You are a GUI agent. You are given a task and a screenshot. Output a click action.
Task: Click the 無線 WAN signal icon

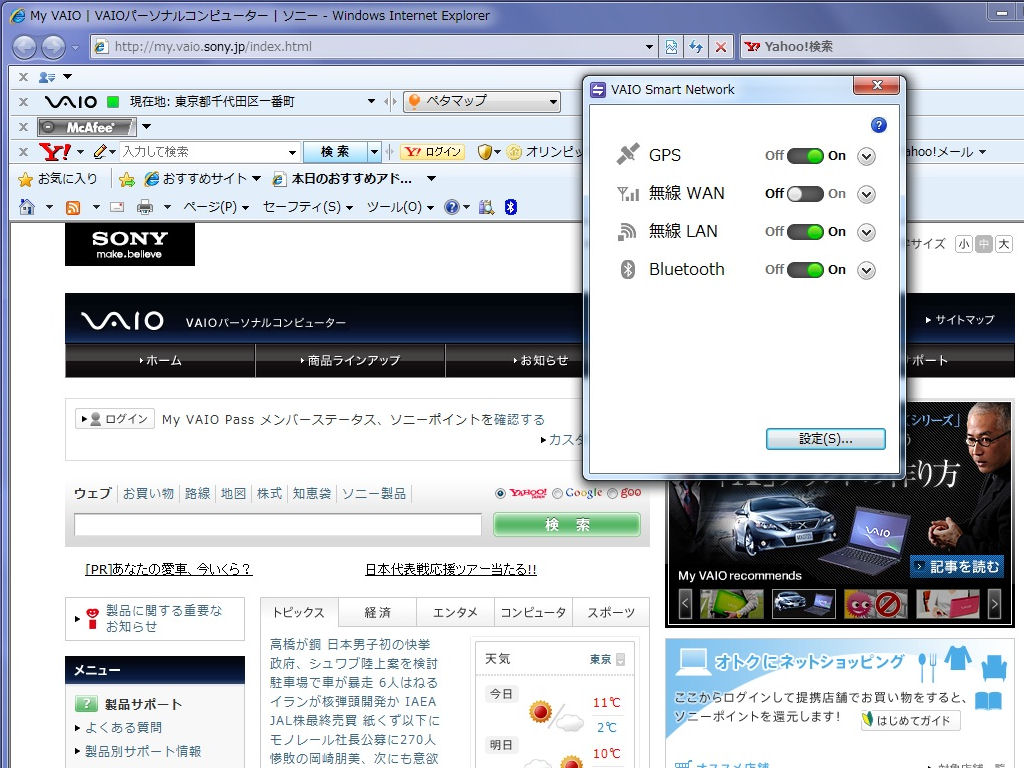click(628, 193)
